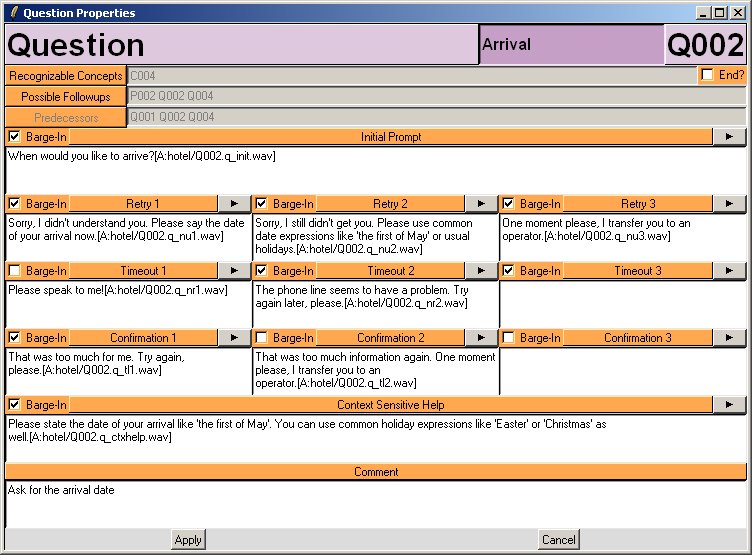Edit the Arrival question name field
Viewport: 752px width, 555px height.
[572, 45]
